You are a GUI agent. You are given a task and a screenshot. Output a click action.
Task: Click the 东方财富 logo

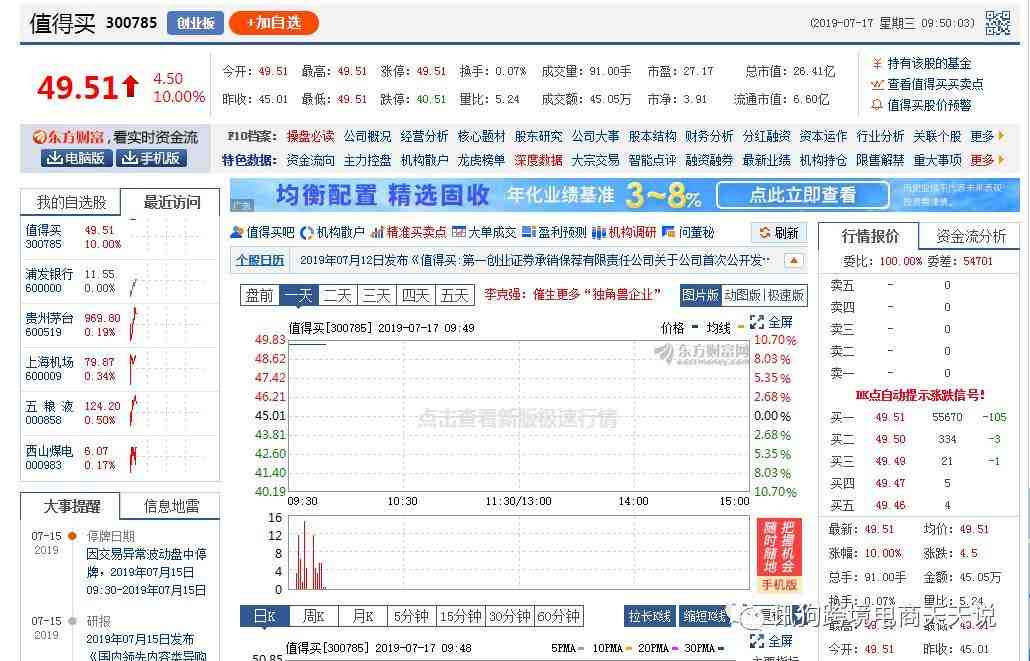(x=68, y=137)
